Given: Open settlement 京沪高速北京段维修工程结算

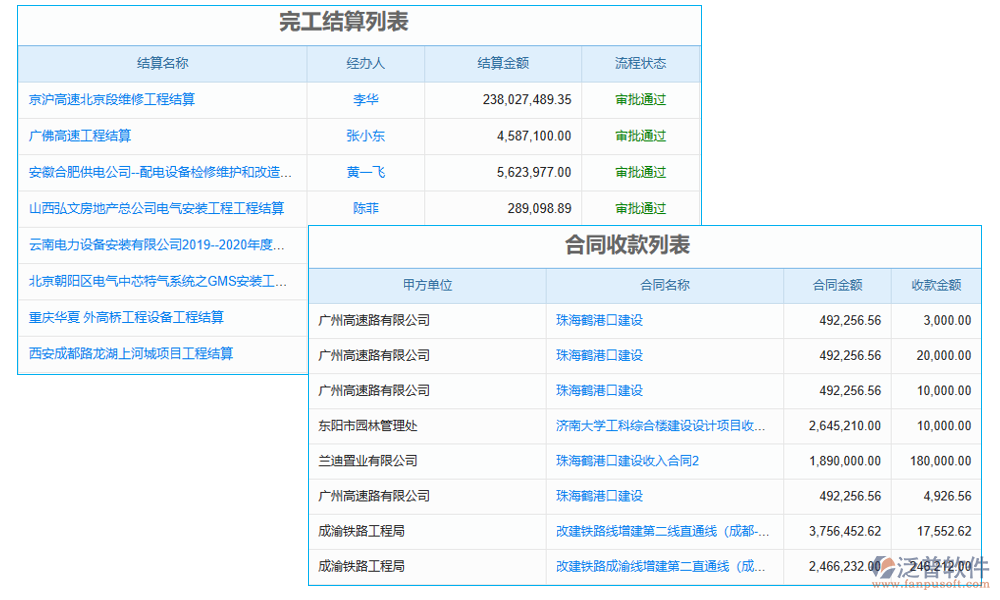Looking at the screenshot, I should (x=113, y=99).
